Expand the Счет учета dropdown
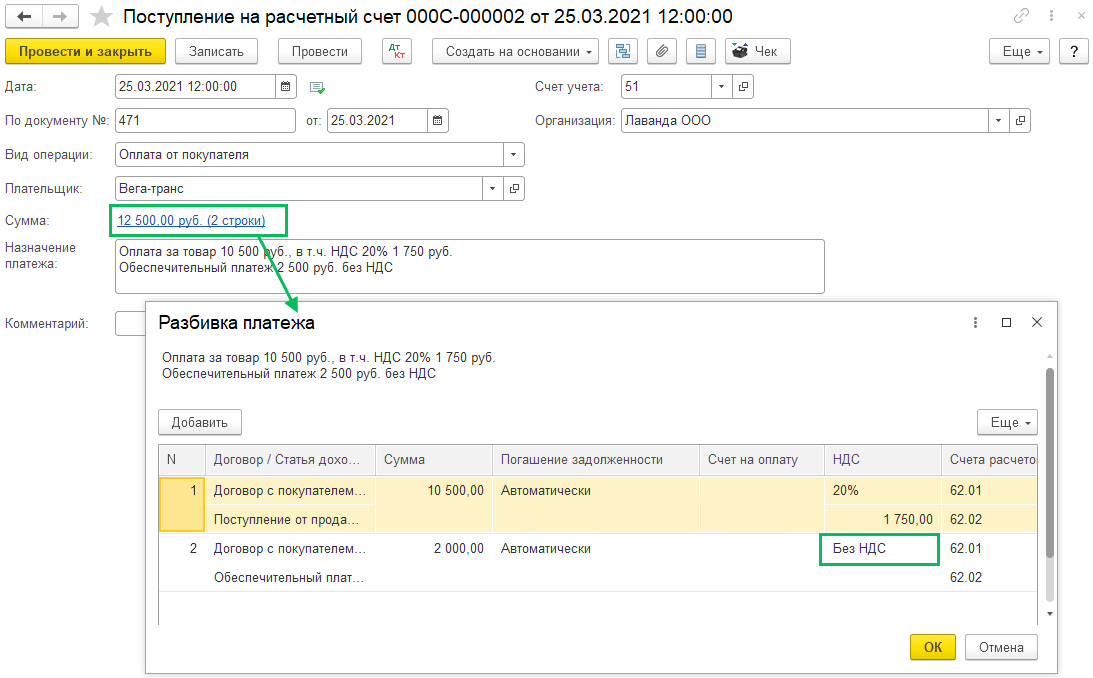Image resolution: width=1093 pixels, height=678 pixels. [721, 86]
